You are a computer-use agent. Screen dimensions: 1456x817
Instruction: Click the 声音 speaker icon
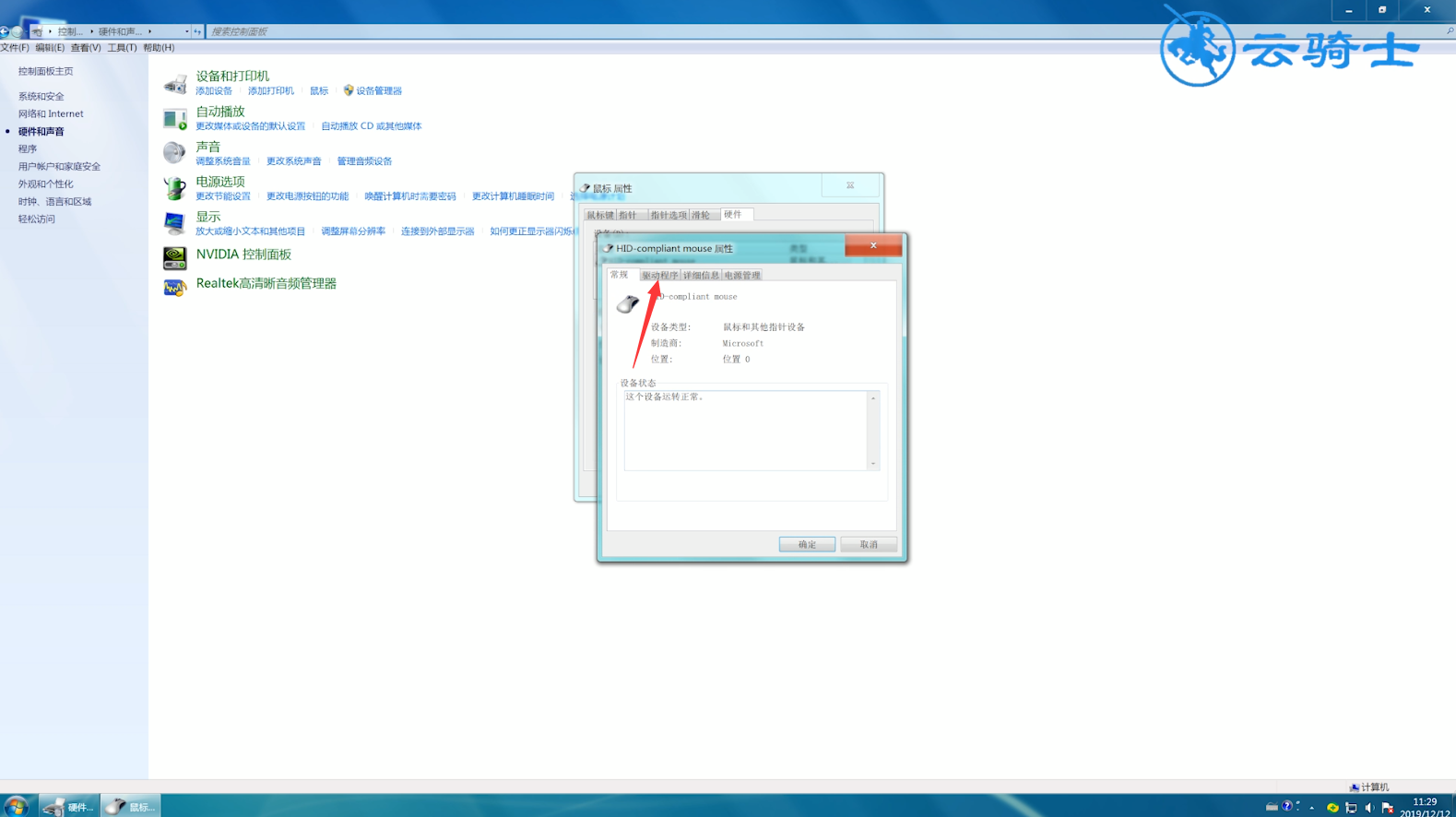174,152
